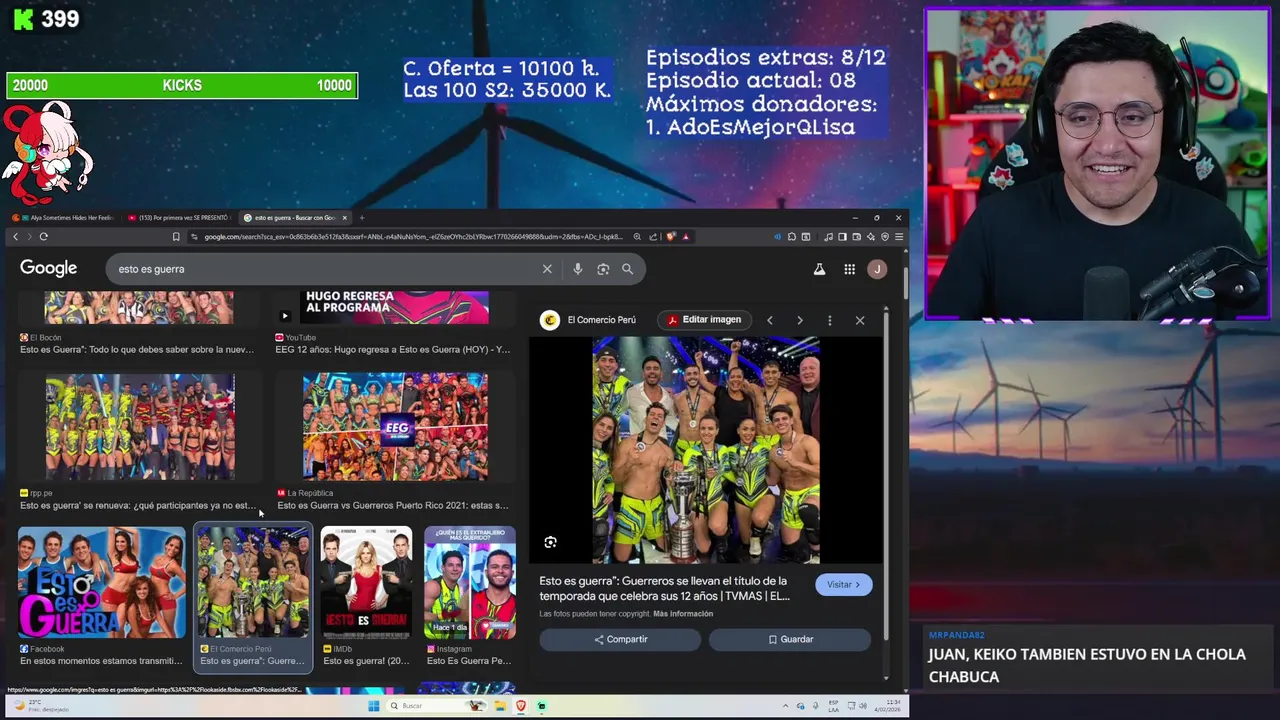Image resolution: width=1280 pixels, height=720 pixels.
Task: Click the magnifier search submit icon
Action: (x=627, y=269)
